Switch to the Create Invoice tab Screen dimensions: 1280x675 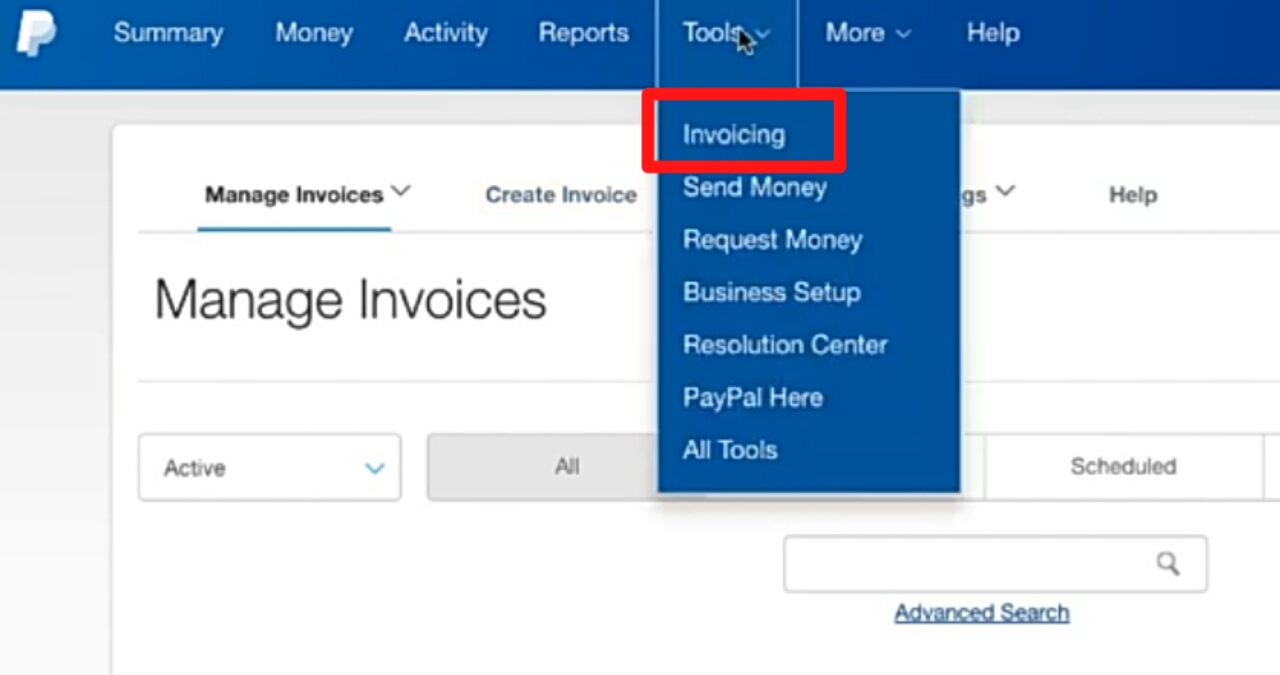click(x=560, y=194)
